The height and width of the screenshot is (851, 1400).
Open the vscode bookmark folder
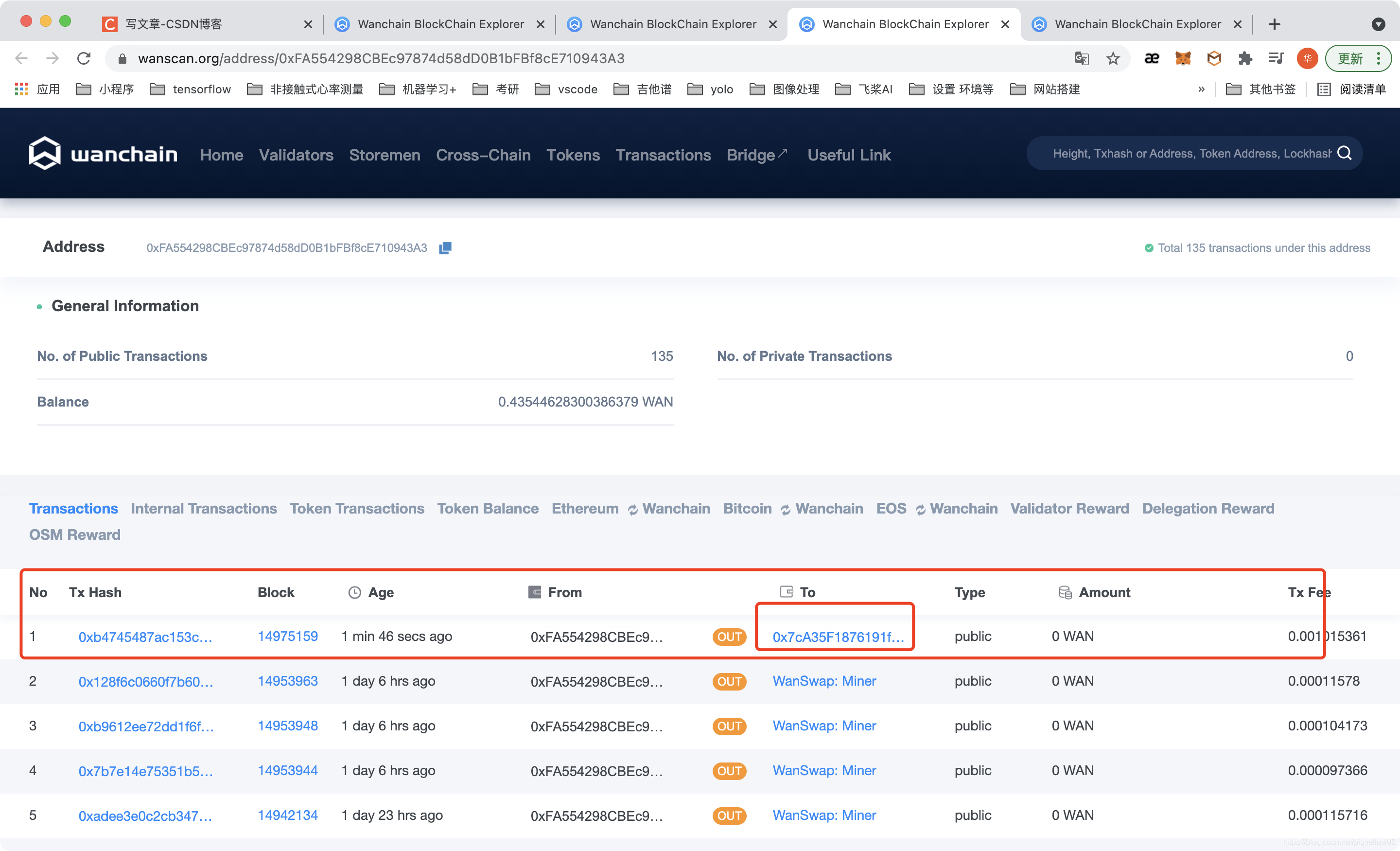566,89
